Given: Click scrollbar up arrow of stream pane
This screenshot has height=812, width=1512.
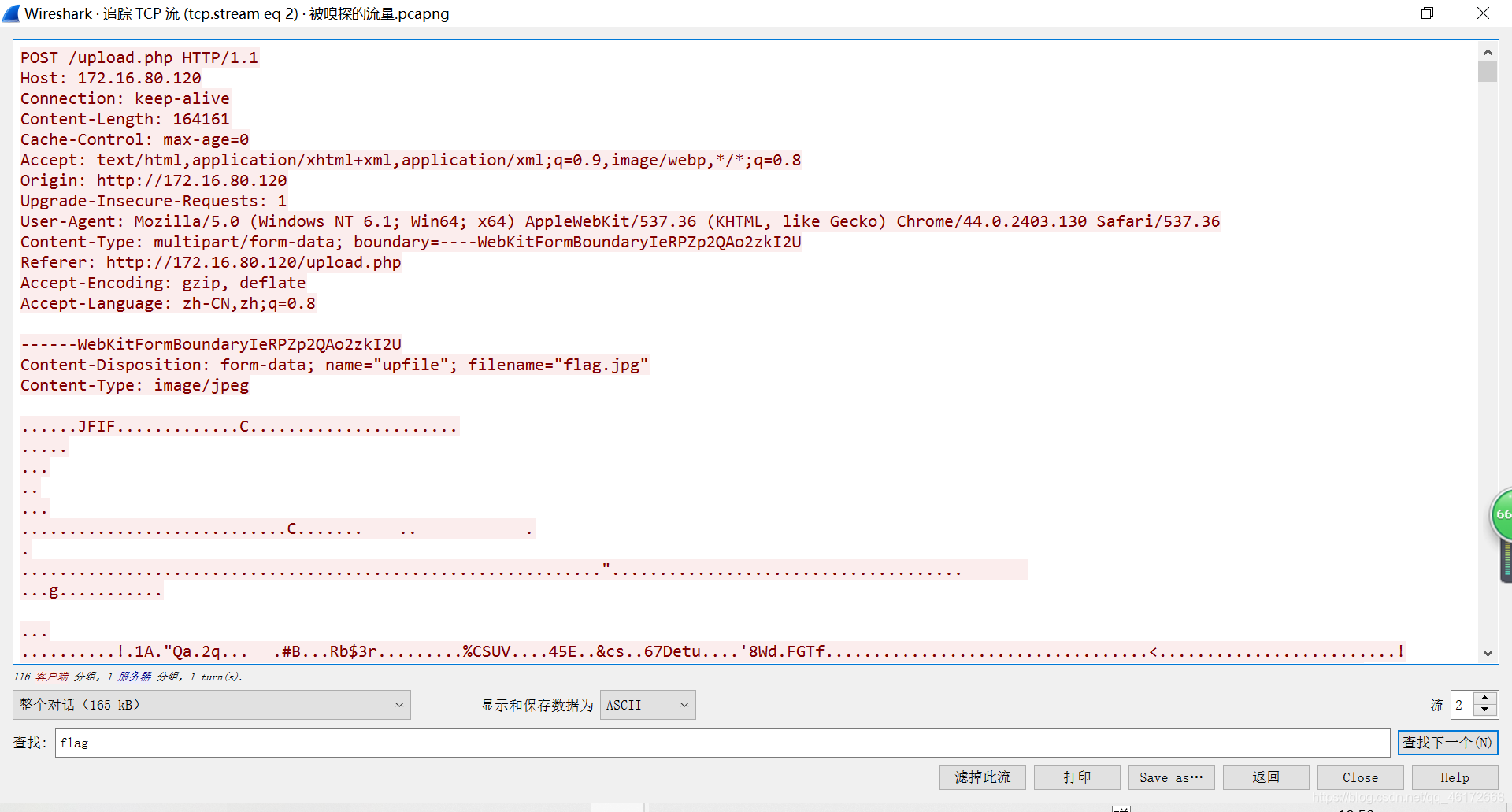Looking at the screenshot, I should click(1488, 53).
